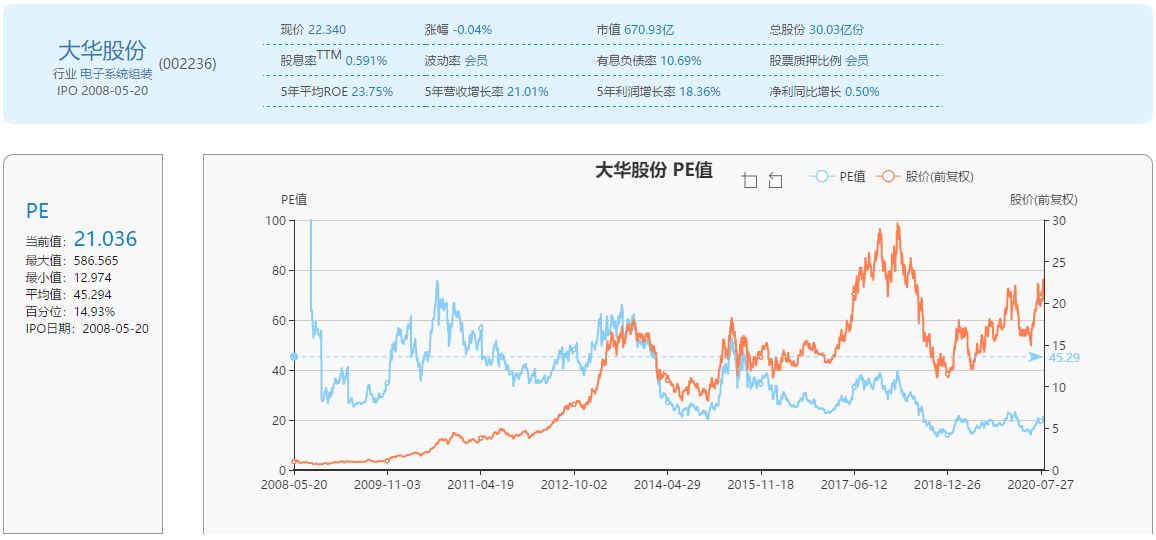The height and width of the screenshot is (540, 1156).
Task: Click the IPO日期 row in the PE panel
Action: (87, 328)
